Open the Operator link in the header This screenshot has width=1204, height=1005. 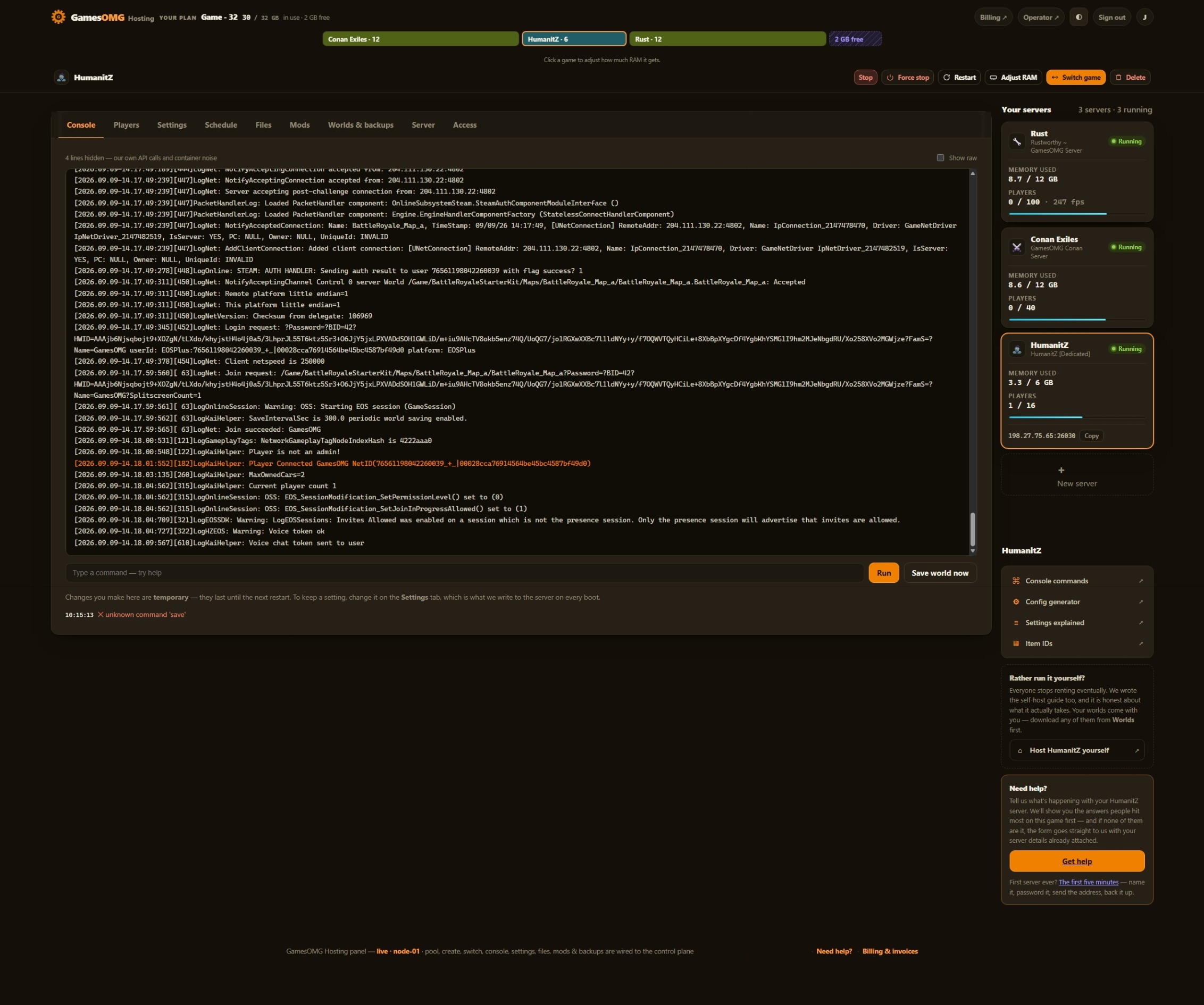pyautogui.click(x=1041, y=17)
